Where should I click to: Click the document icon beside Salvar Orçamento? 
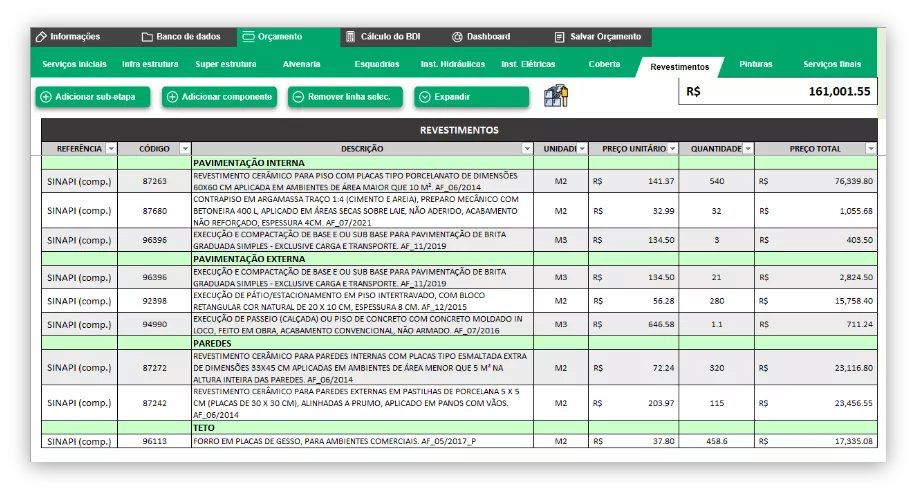[x=559, y=37]
